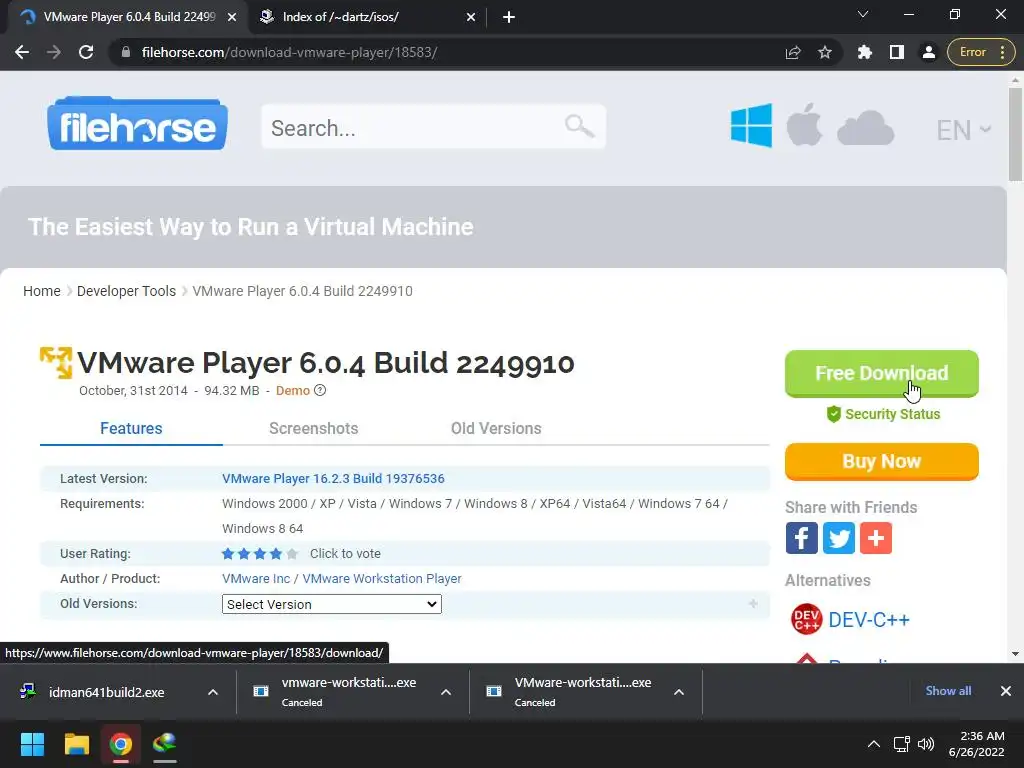1024x768 pixels.
Task: Open the idman641build2.exe download
Action: click(106, 692)
